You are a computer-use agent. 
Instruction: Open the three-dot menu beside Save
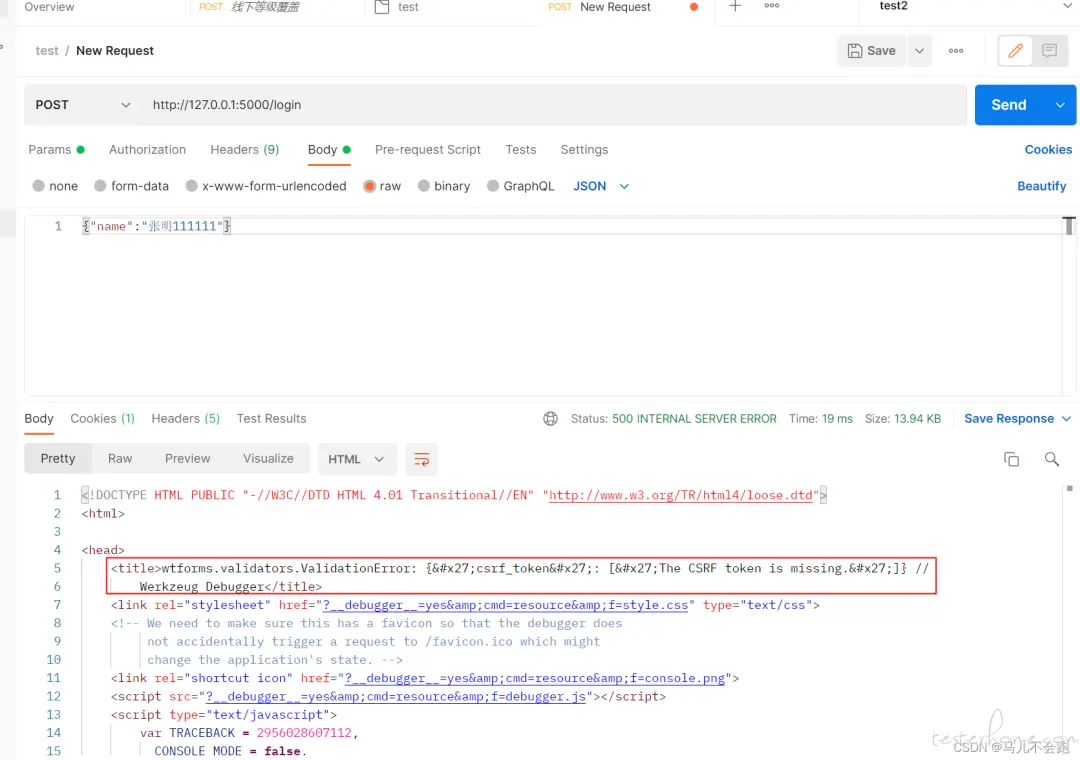956,51
